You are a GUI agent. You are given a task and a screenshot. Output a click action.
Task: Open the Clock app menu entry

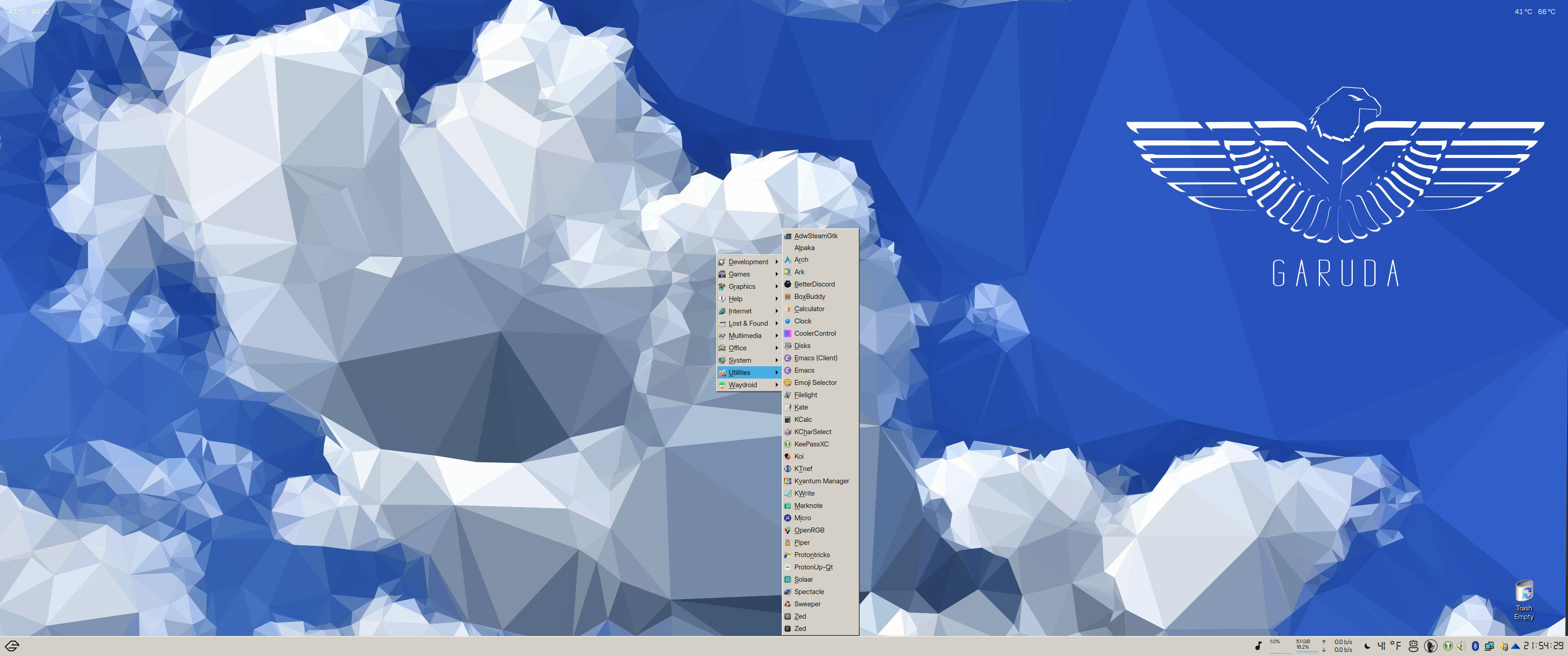pyautogui.click(x=820, y=321)
